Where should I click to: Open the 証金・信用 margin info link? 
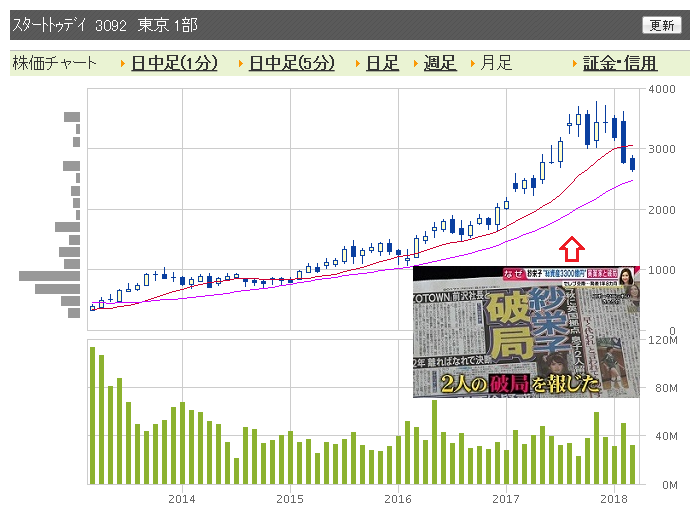click(620, 63)
